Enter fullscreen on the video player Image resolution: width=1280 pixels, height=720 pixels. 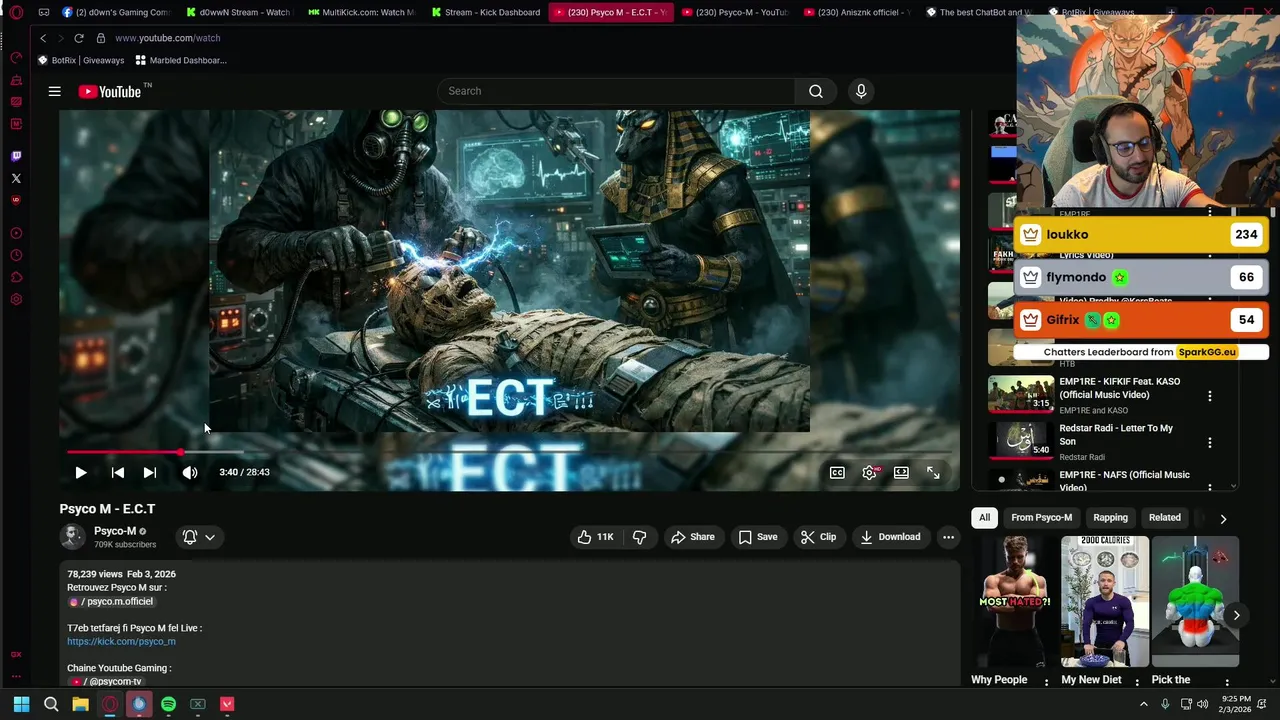[x=933, y=472]
